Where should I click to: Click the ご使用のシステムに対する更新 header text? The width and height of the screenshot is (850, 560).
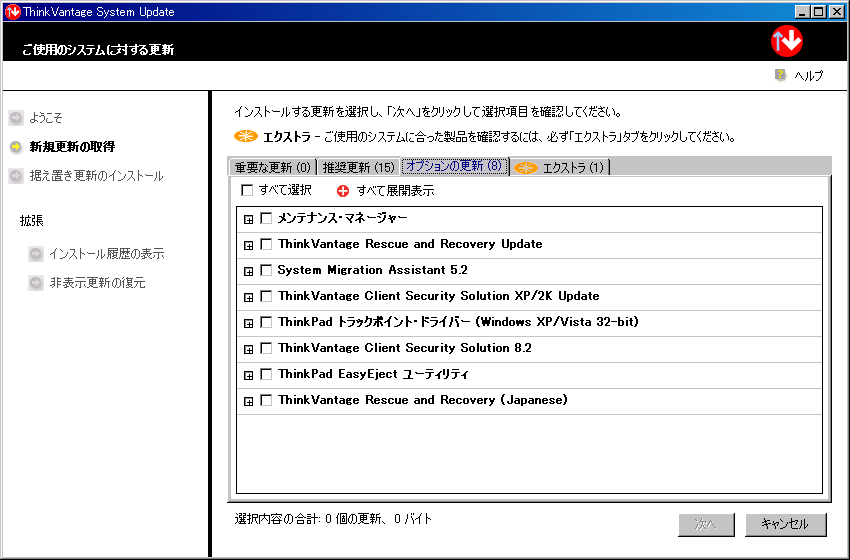tap(98, 50)
